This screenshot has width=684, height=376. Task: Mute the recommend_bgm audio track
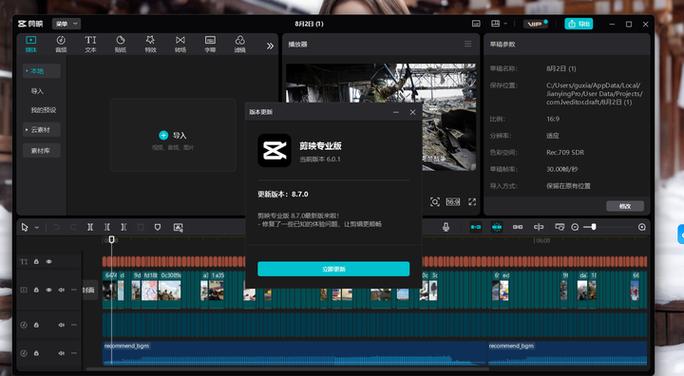click(62, 353)
